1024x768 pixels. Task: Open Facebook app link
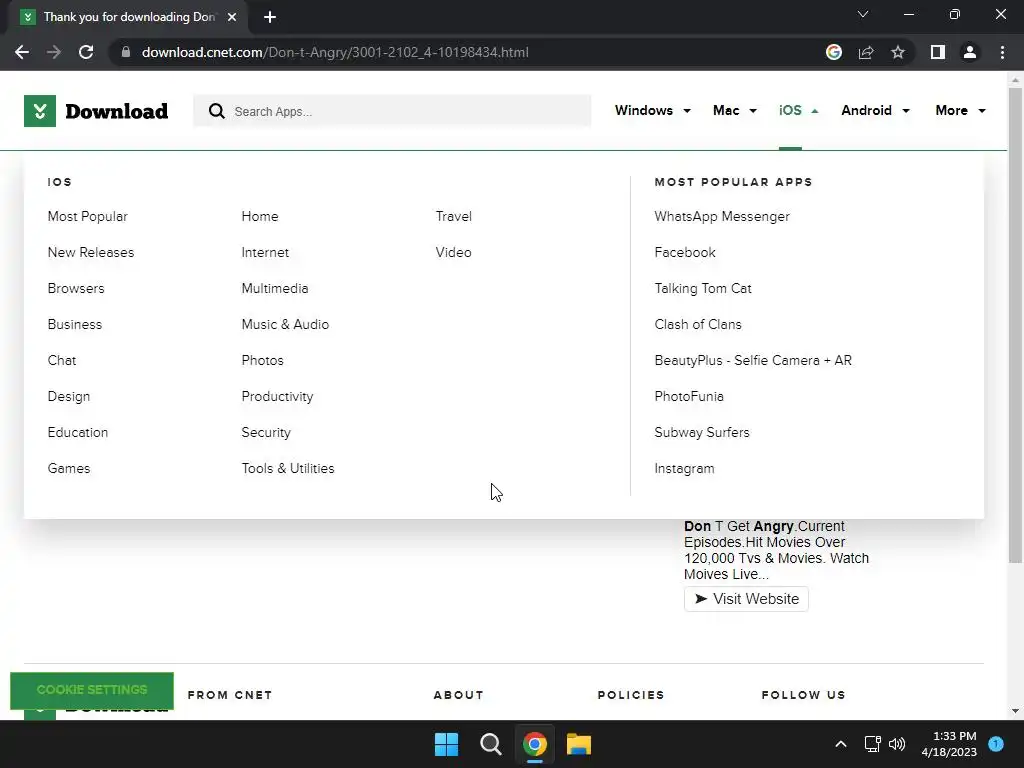[685, 252]
